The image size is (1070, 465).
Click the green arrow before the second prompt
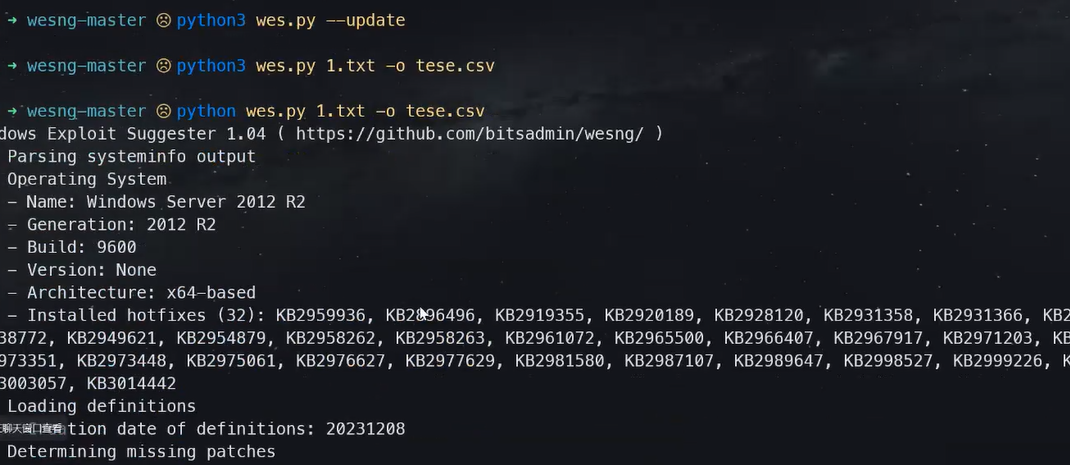click(12, 66)
